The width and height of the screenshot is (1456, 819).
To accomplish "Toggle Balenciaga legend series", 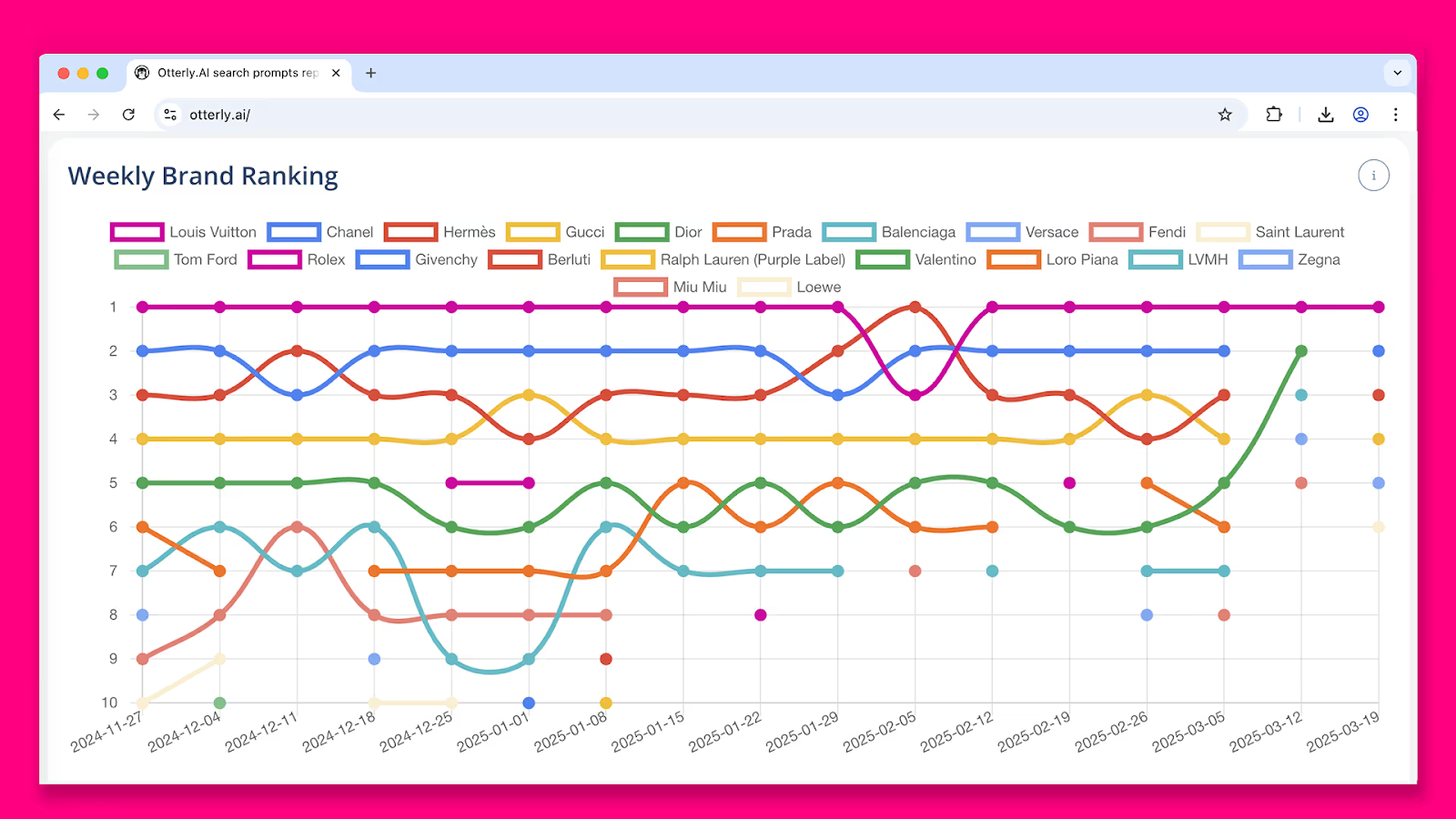I will [889, 232].
